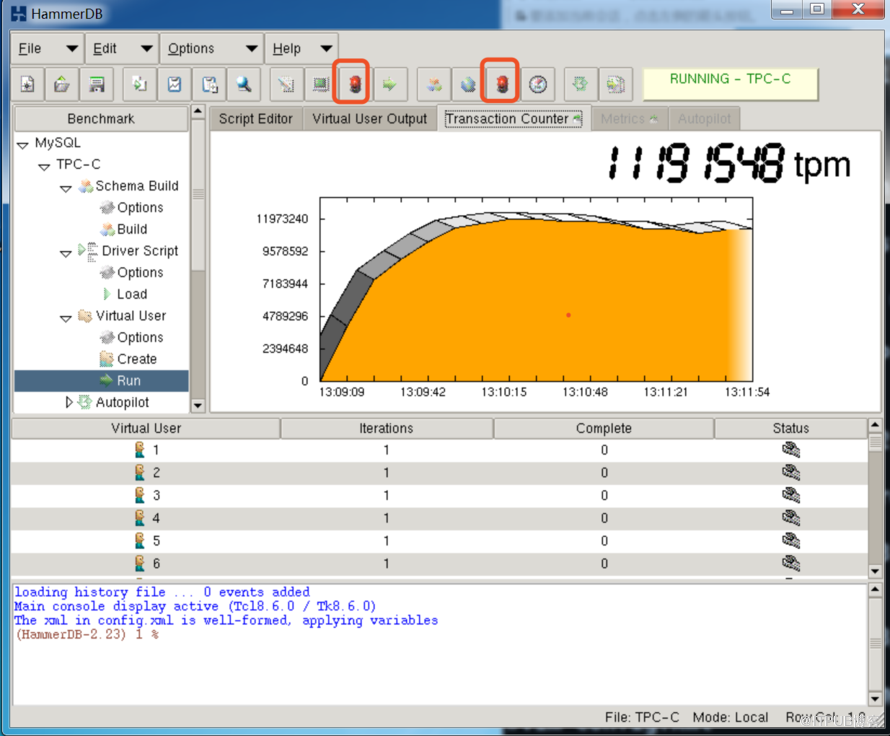Collapse the TPC-C tree node
The height and width of the screenshot is (736, 890).
(44, 167)
